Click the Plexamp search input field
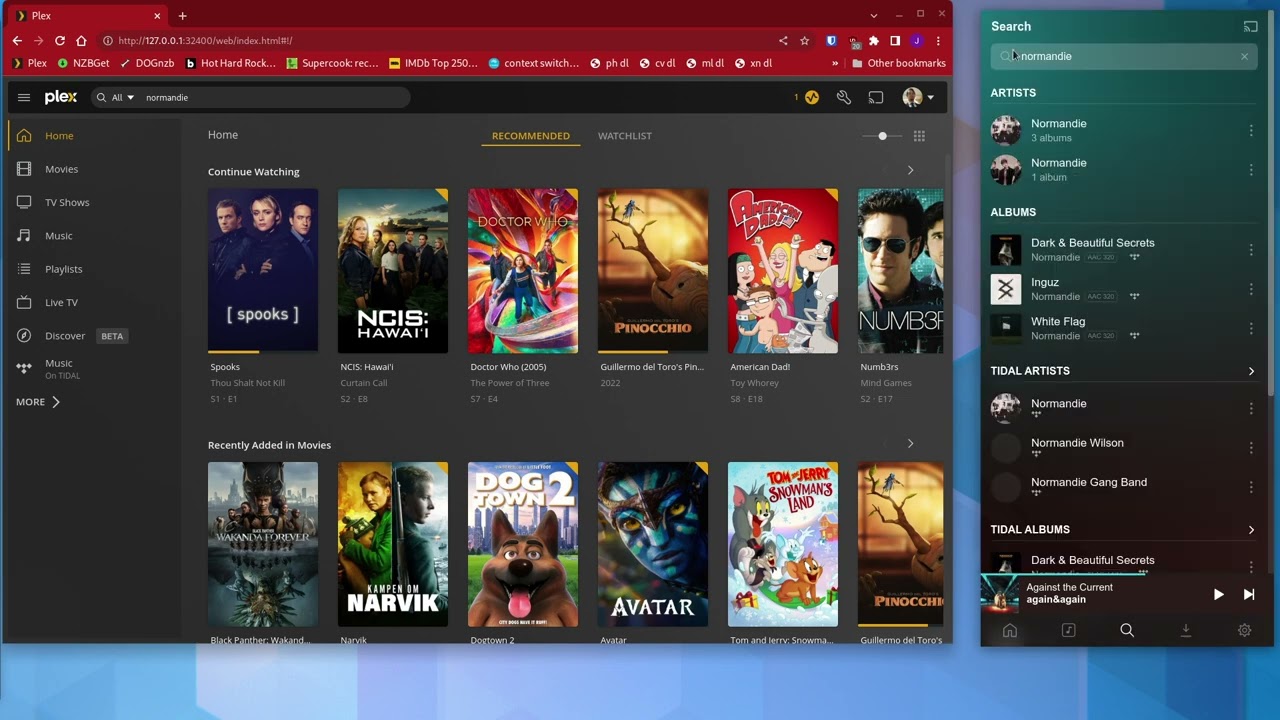This screenshot has width=1280, height=720. [1124, 56]
